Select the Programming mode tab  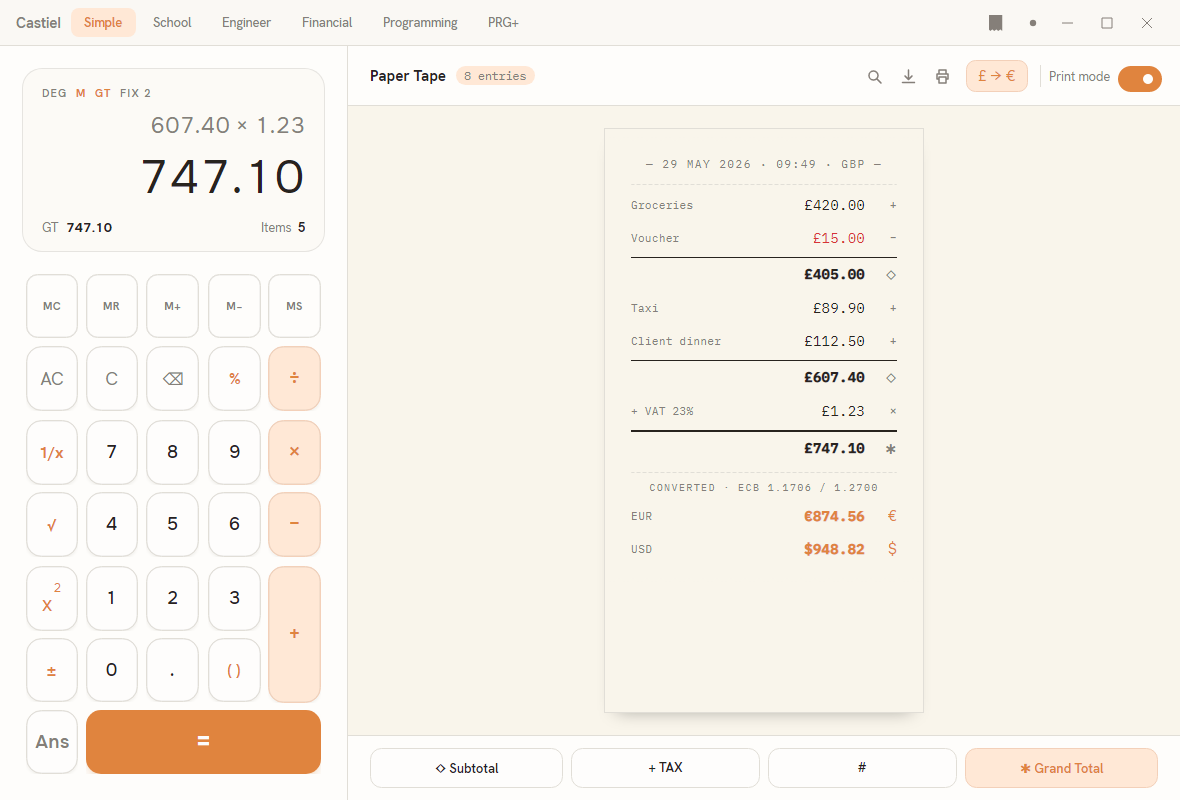point(420,23)
